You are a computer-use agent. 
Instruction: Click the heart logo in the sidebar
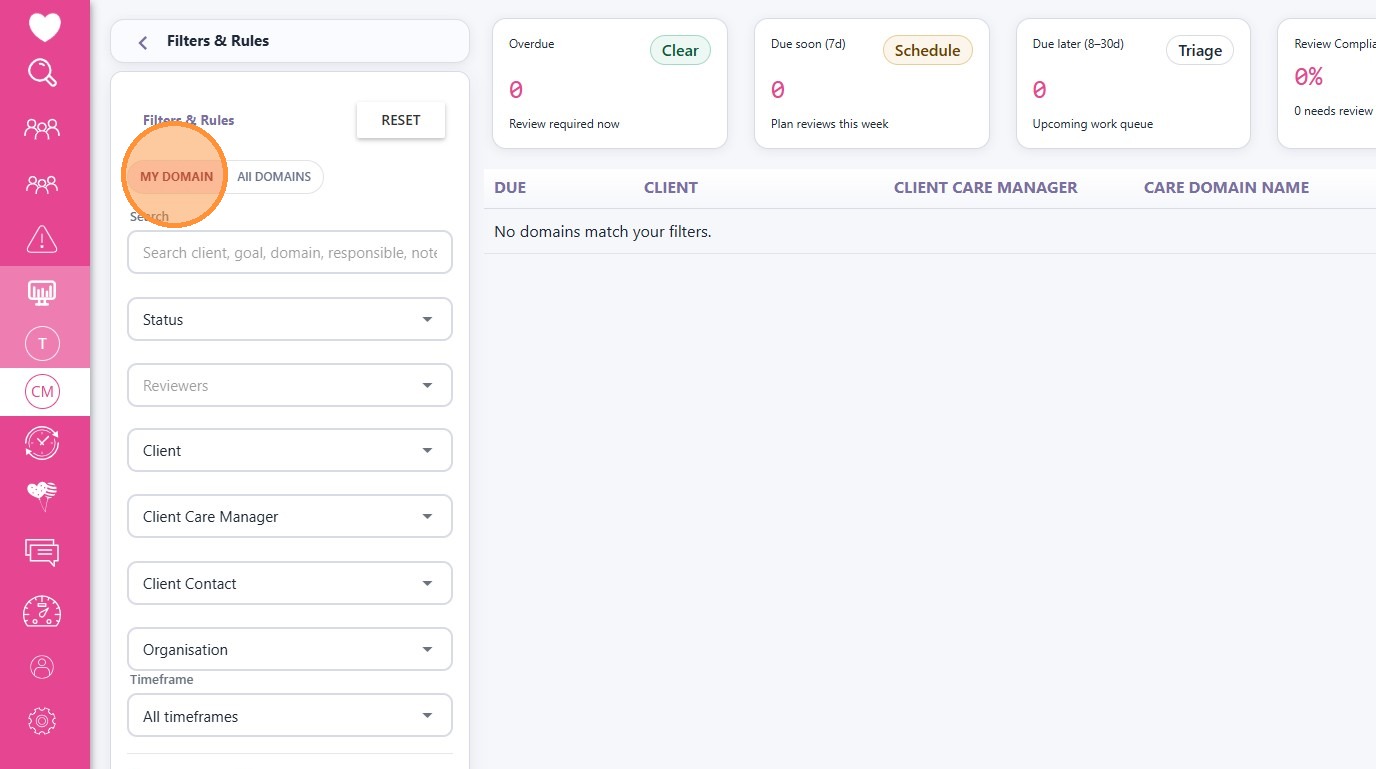[x=44, y=27]
